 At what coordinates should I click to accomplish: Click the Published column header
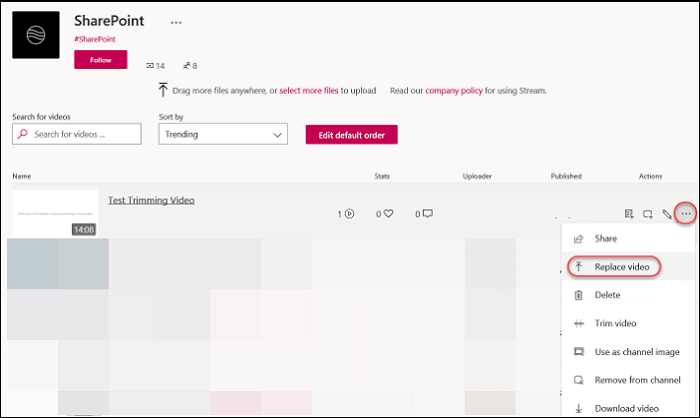click(566, 176)
